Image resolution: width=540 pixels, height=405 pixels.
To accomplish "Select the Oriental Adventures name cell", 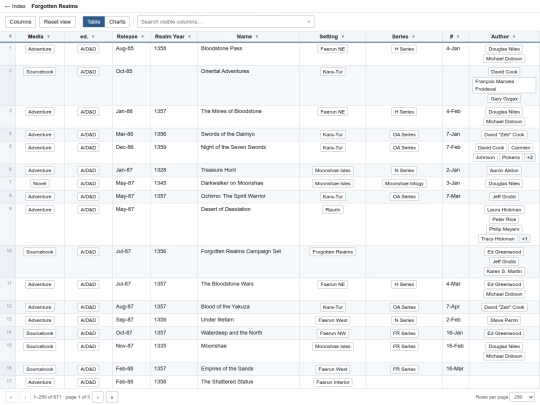I will tap(248, 85).
